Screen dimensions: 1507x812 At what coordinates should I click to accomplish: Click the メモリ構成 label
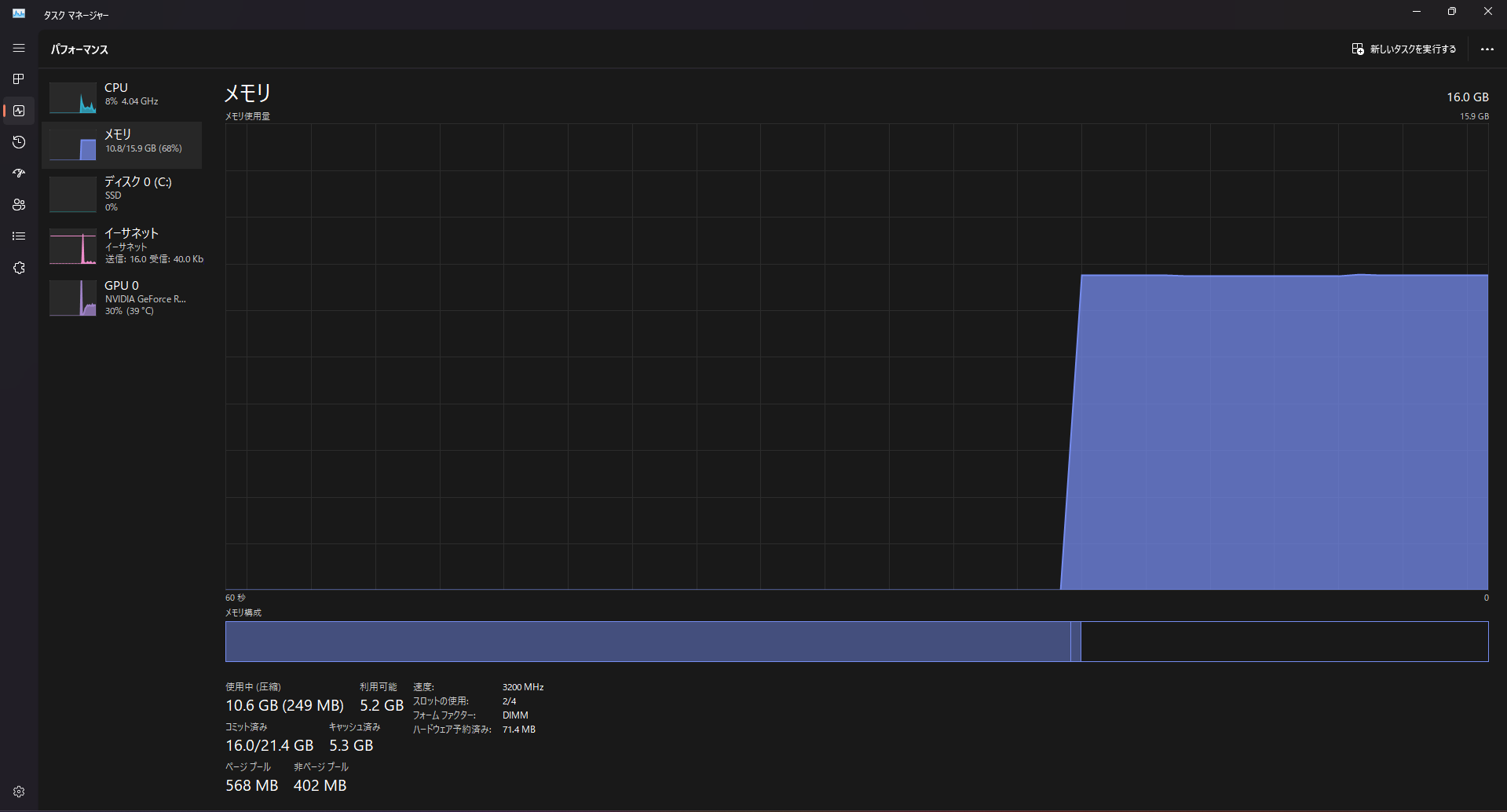click(x=243, y=613)
